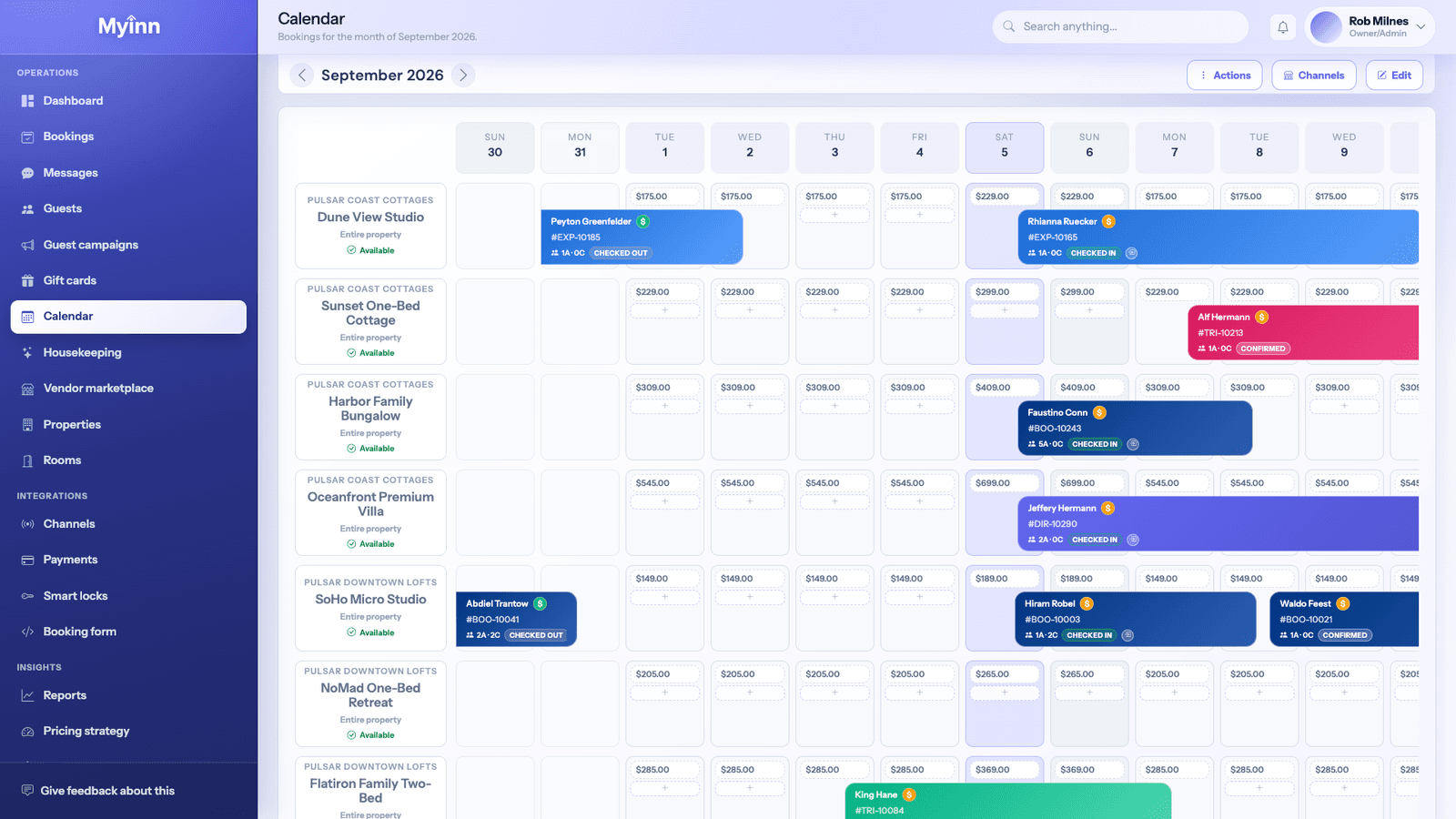Open Smart locks integration
1456x819 pixels.
(x=128, y=596)
